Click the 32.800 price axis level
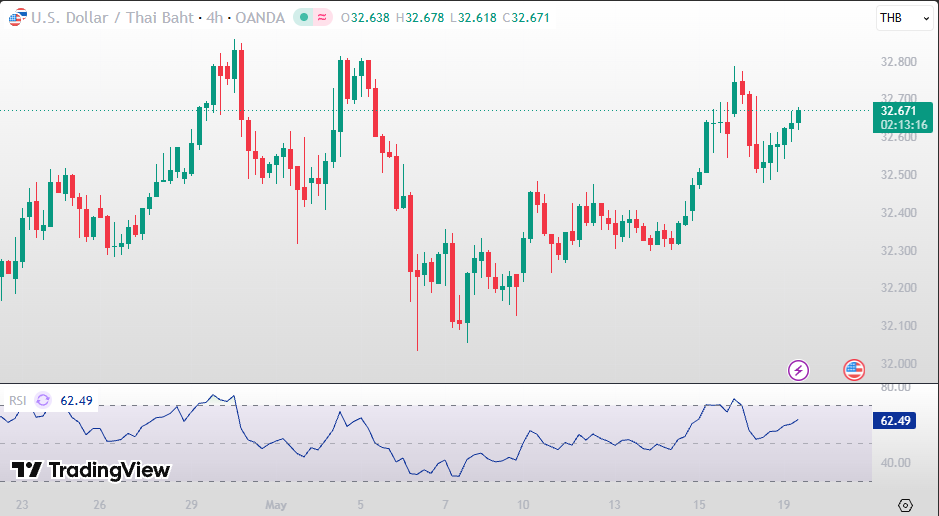Image resolution: width=939 pixels, height=516 pixels. 899,62
